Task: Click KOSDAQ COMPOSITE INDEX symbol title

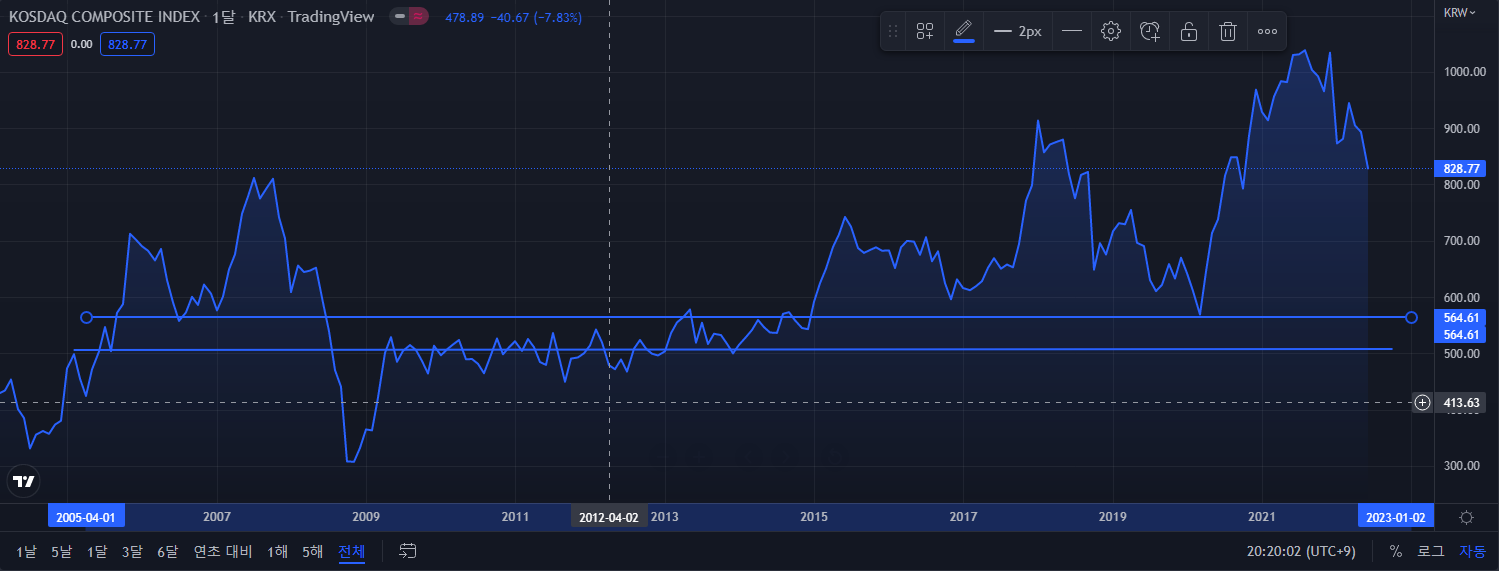Action: [104, 16]
